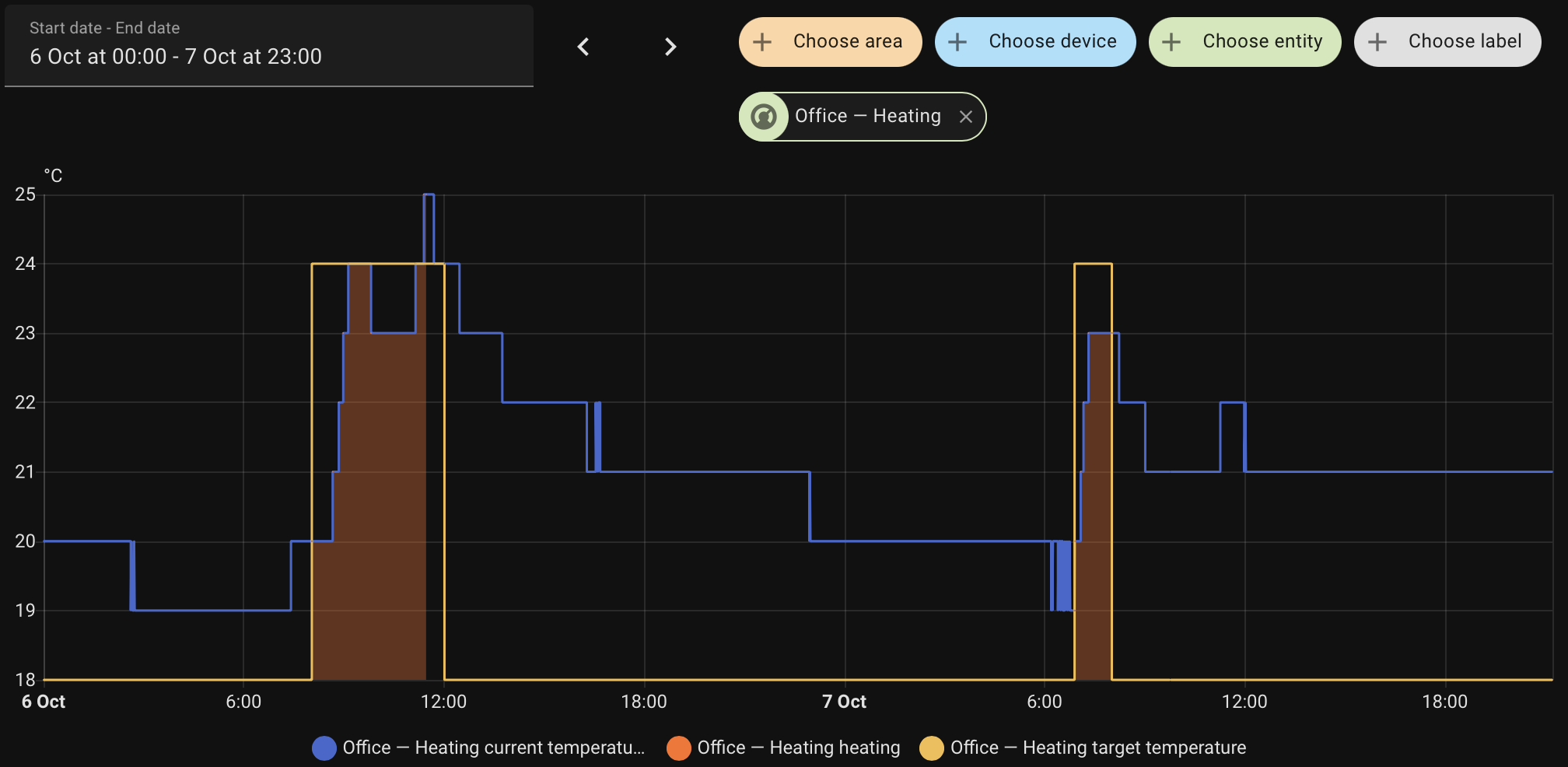This screenshot has height=767, width=1568.
Task: Click the orange heating legend color dot
Action: tap(679, 748)
